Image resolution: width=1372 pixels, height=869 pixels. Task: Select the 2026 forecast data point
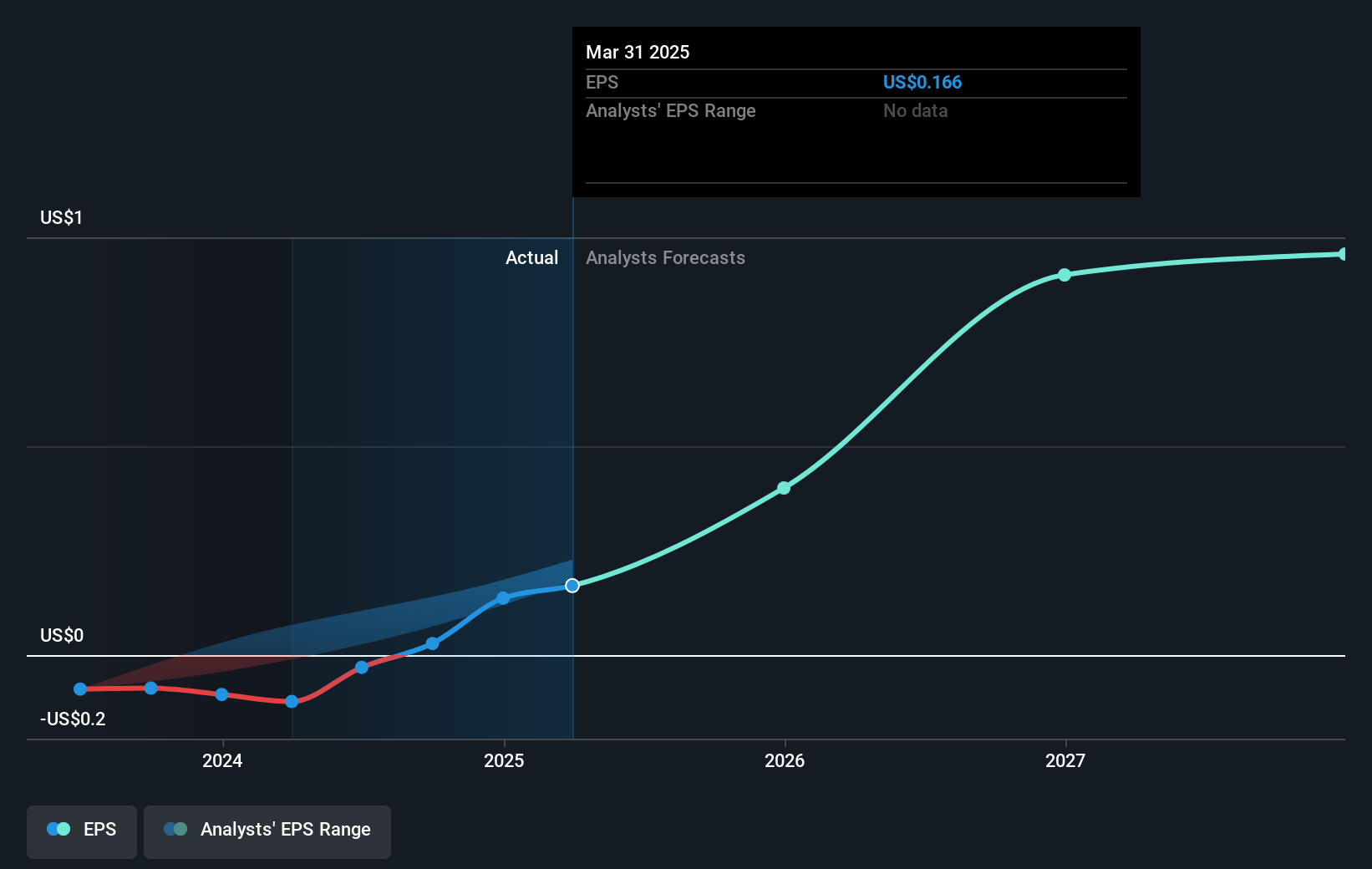pyautogui.click(x=784, y=488)
